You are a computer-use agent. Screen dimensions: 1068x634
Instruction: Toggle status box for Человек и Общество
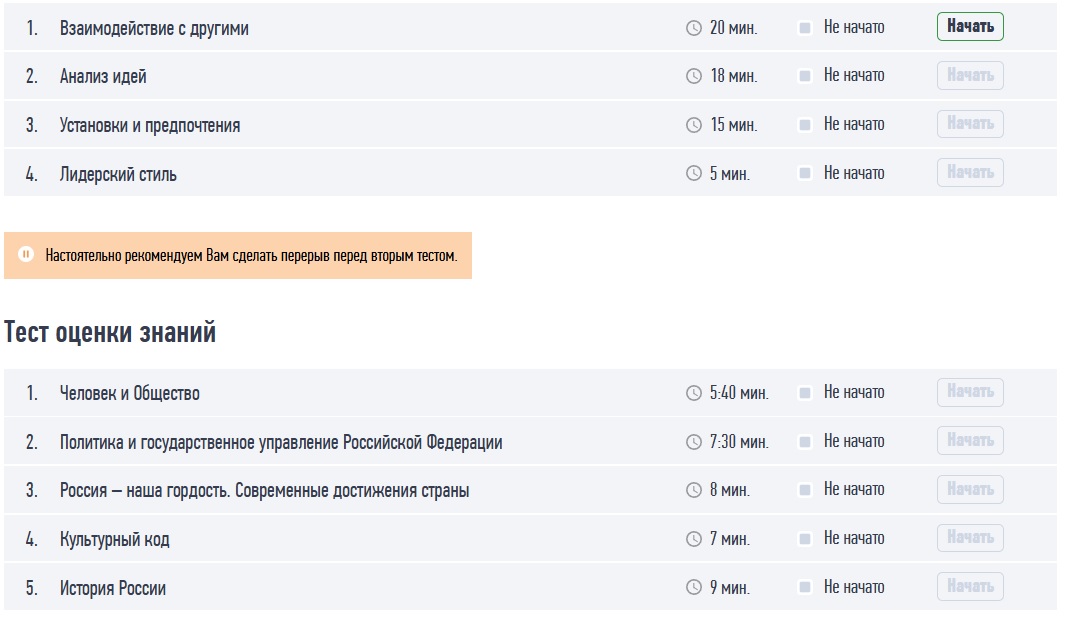click(805, 393)
